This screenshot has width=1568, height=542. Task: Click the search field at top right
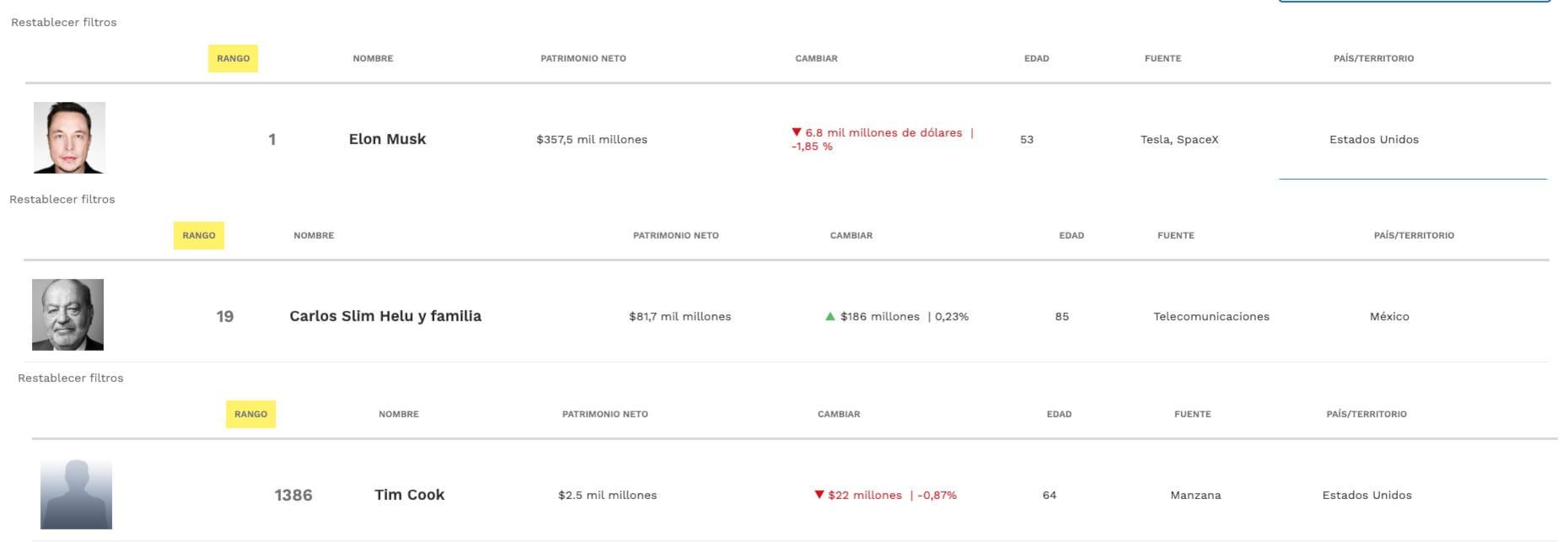(x=1414, y=1)
